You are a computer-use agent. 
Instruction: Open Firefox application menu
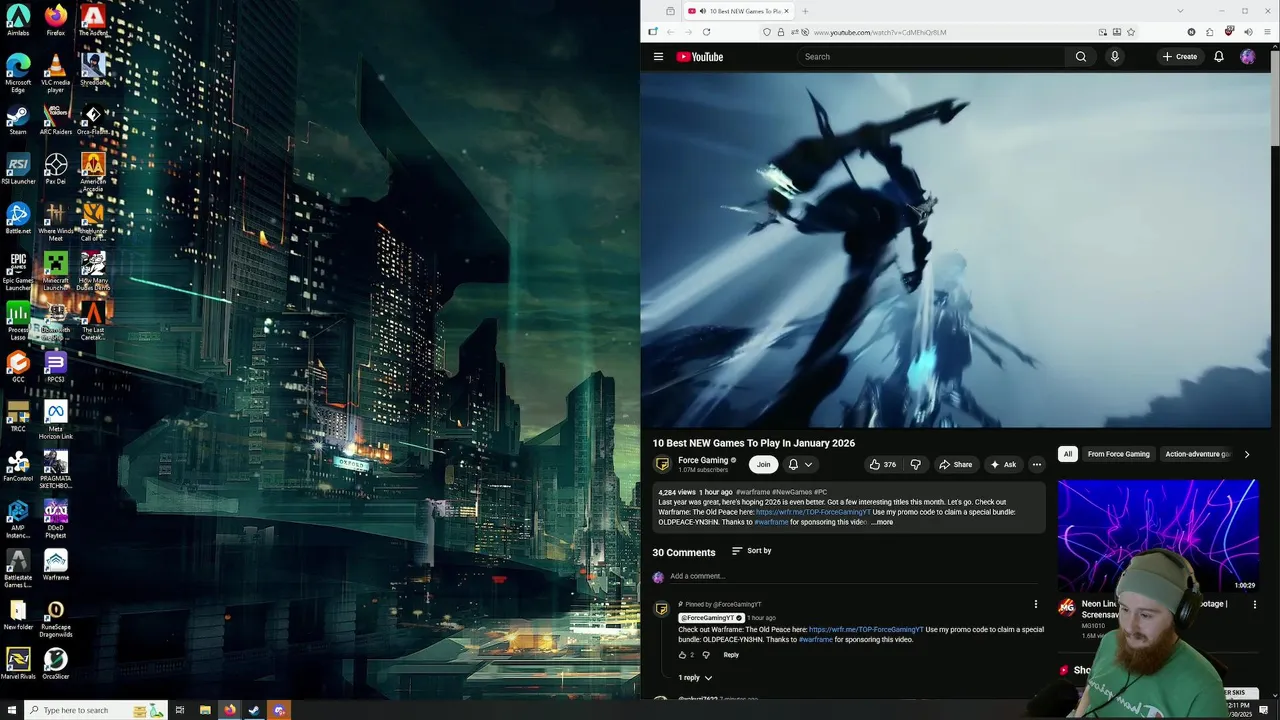(x=1268, y=32)
